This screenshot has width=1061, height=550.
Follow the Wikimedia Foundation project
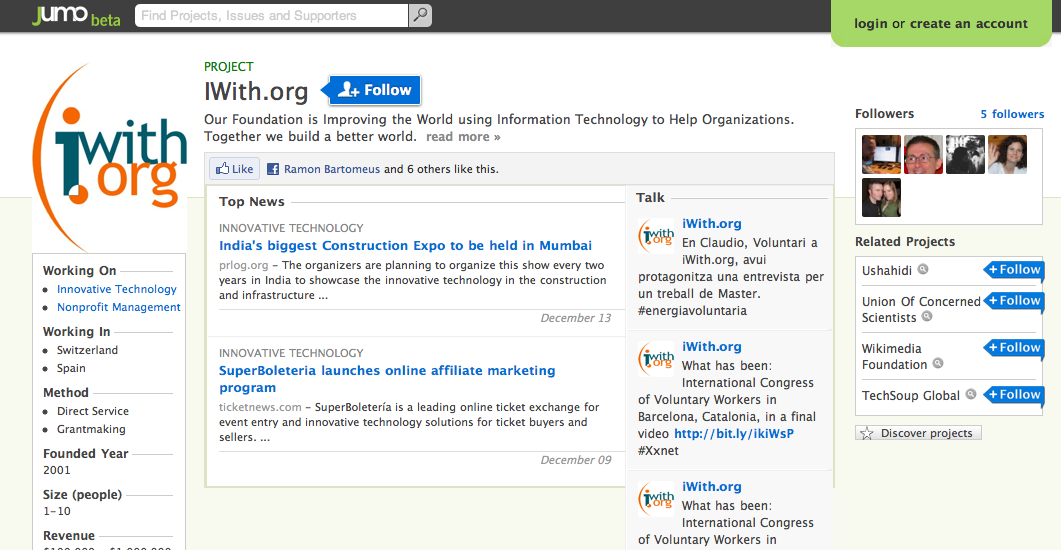[1013, 348]
